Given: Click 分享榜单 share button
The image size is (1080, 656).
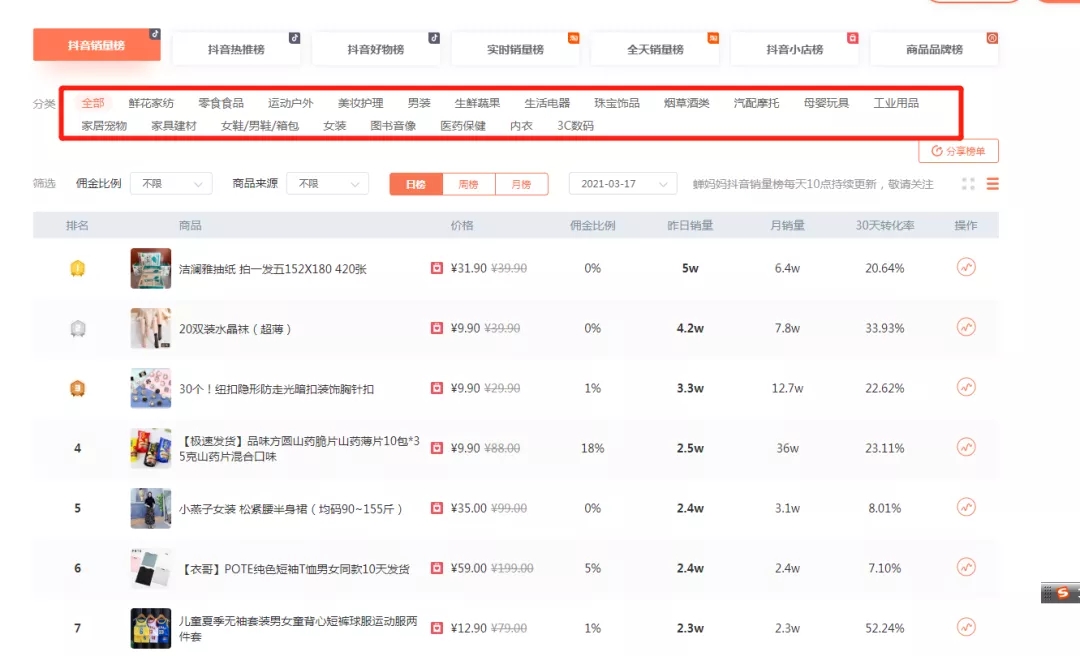Looking at the screenshot, I should click(958, 151).
